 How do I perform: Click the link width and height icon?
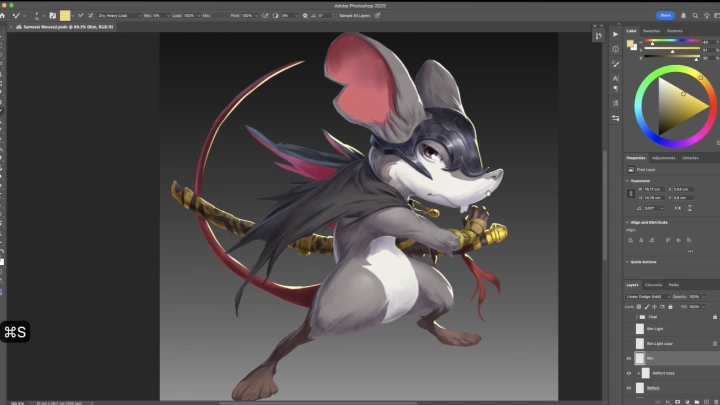tap(630, 193)
